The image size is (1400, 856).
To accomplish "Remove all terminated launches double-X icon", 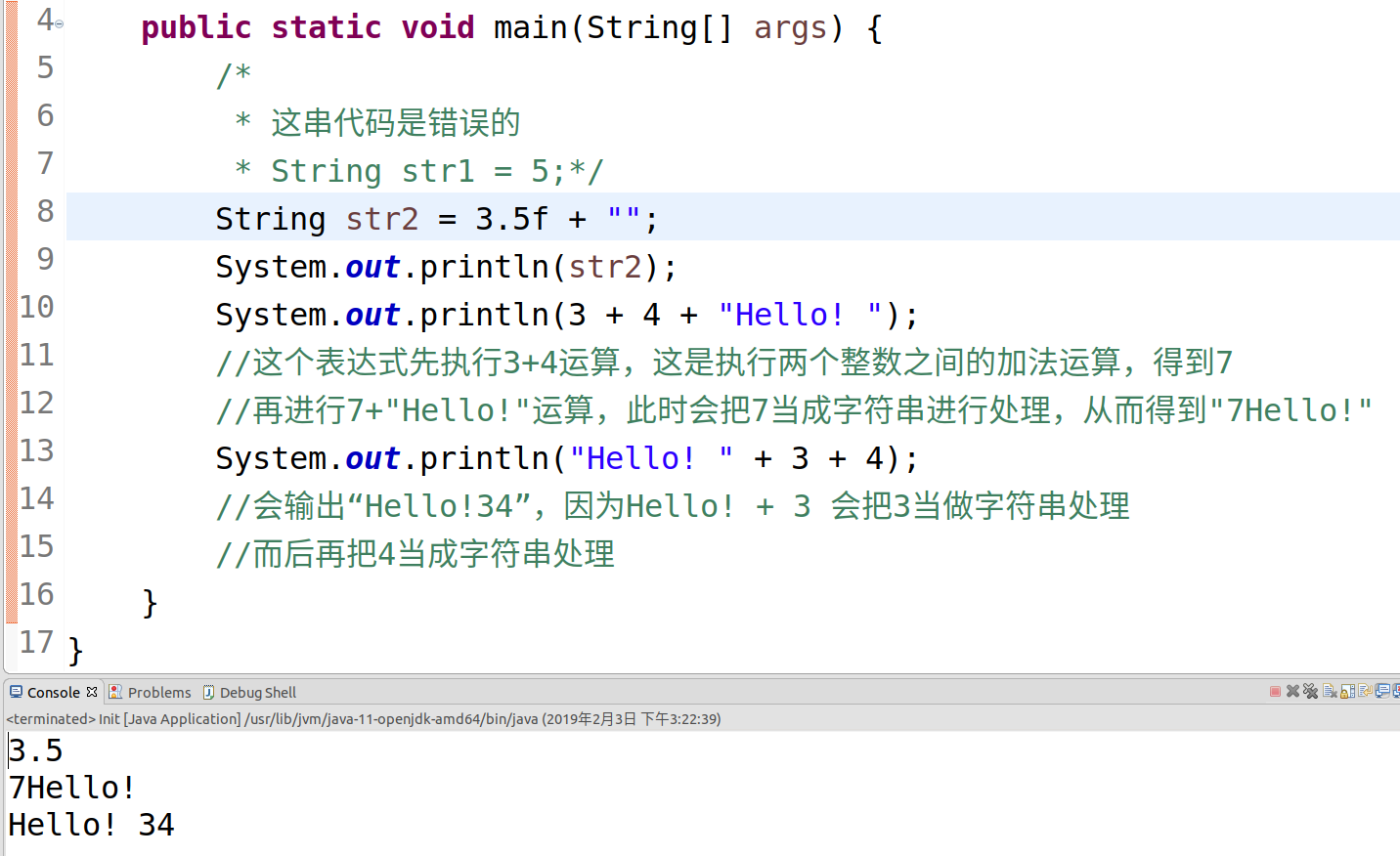I will (1311, 691).
